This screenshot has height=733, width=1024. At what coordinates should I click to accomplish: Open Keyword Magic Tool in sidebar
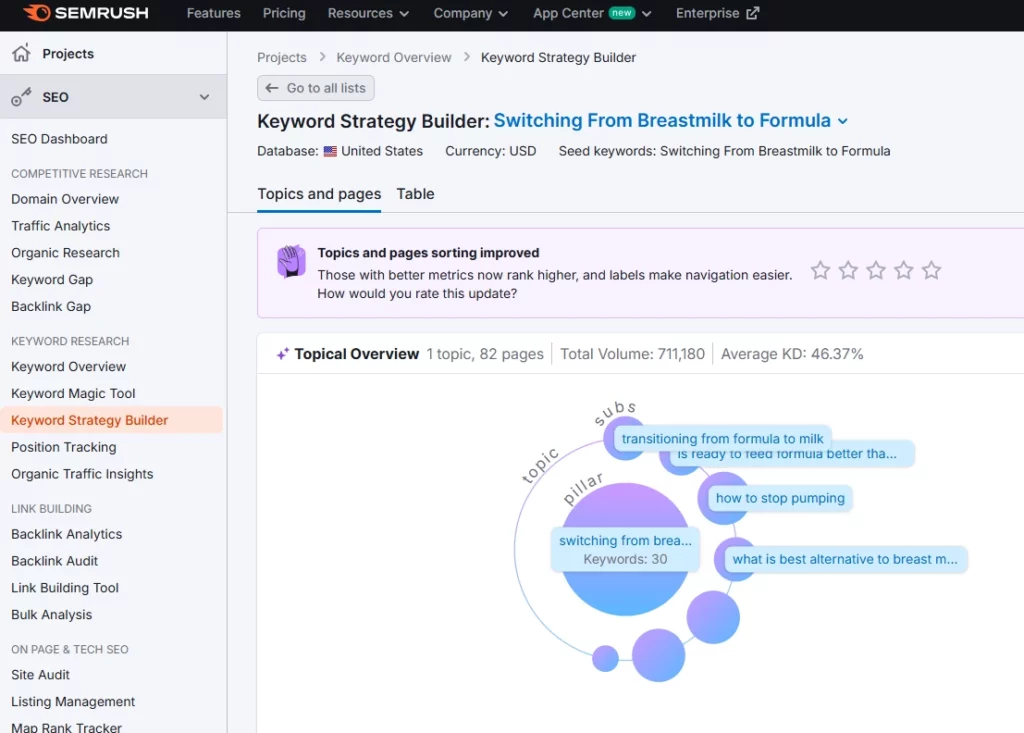73,393
